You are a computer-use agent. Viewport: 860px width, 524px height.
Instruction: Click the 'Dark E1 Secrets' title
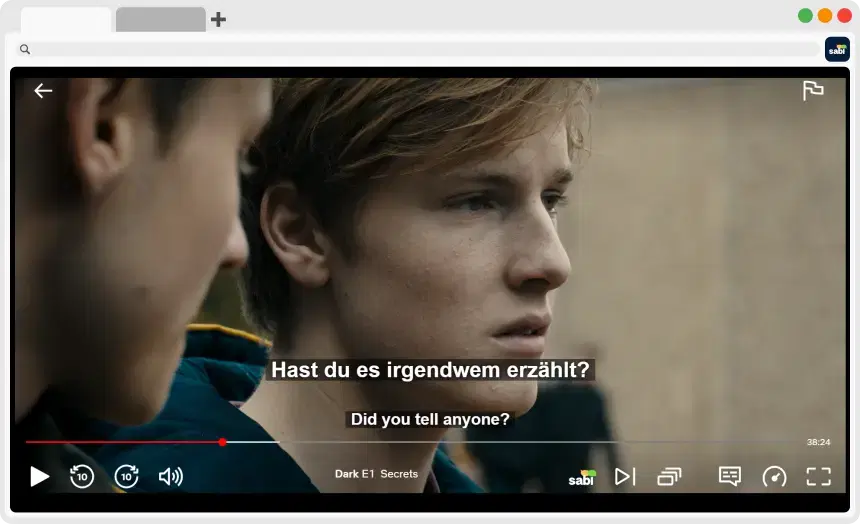(376, 474)
